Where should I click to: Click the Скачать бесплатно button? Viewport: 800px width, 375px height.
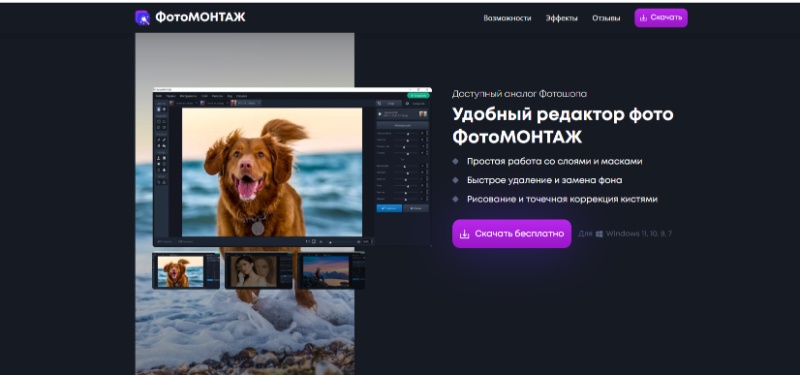click(511, 234)
